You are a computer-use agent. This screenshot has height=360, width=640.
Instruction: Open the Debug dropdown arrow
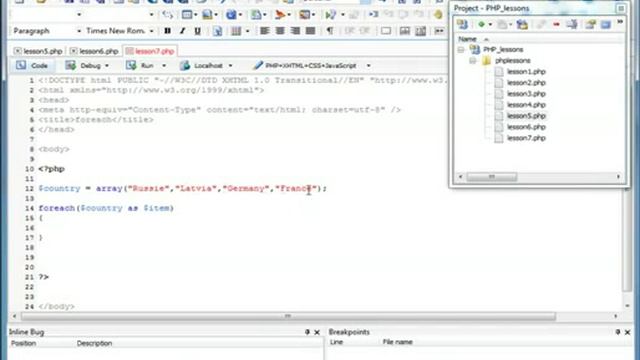(x=107, y=66)
